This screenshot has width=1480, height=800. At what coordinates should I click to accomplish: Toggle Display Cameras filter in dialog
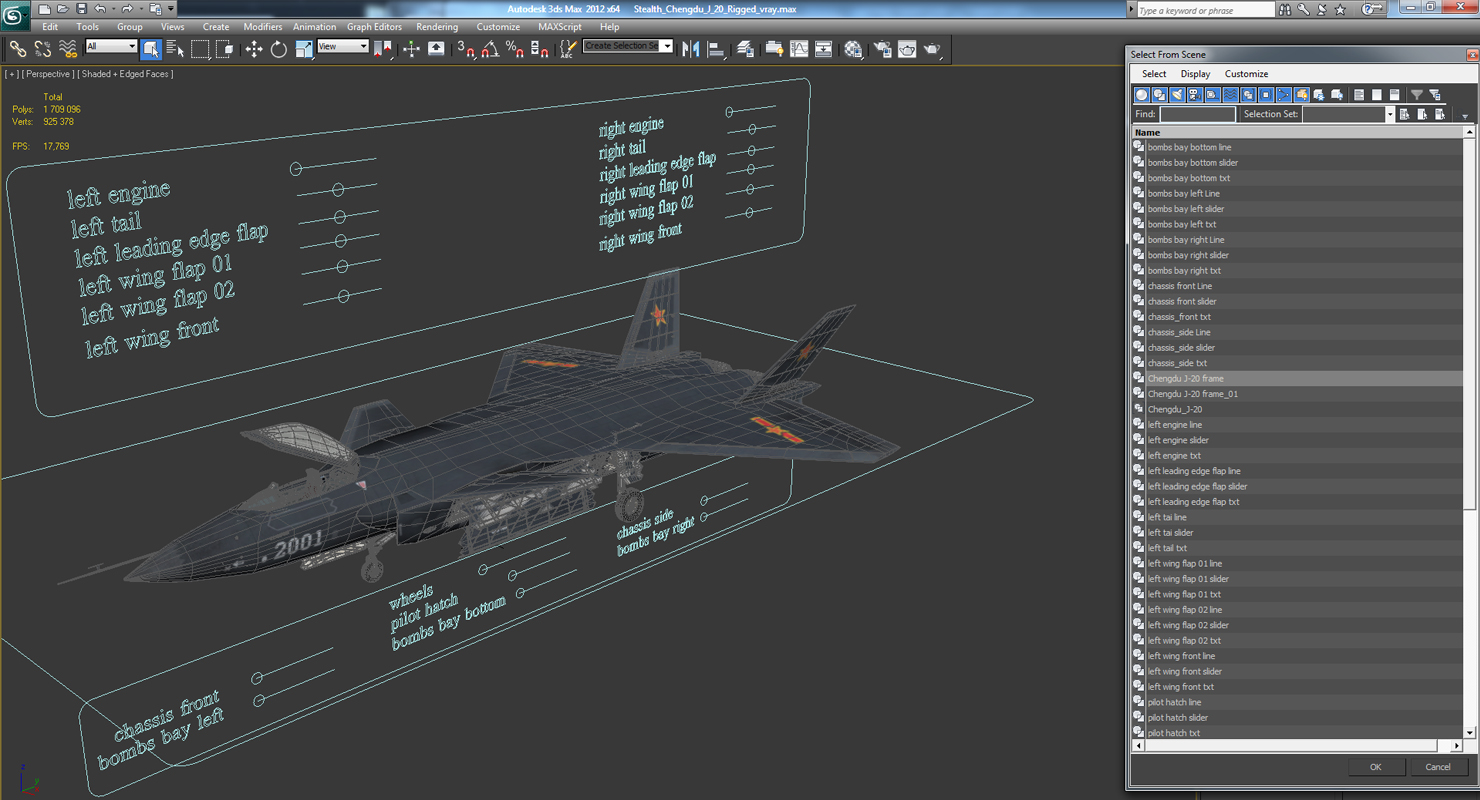coord(1194,95)
